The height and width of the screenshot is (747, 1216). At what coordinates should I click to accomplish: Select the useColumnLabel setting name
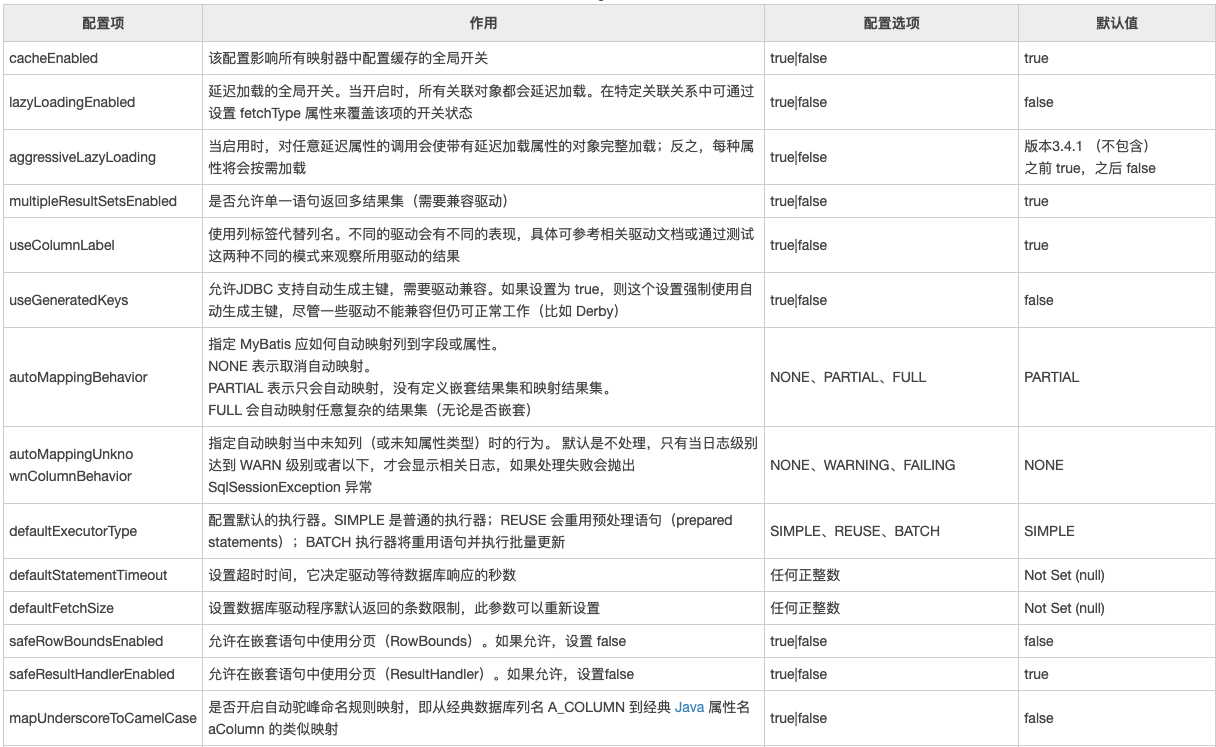pos(62,245)
